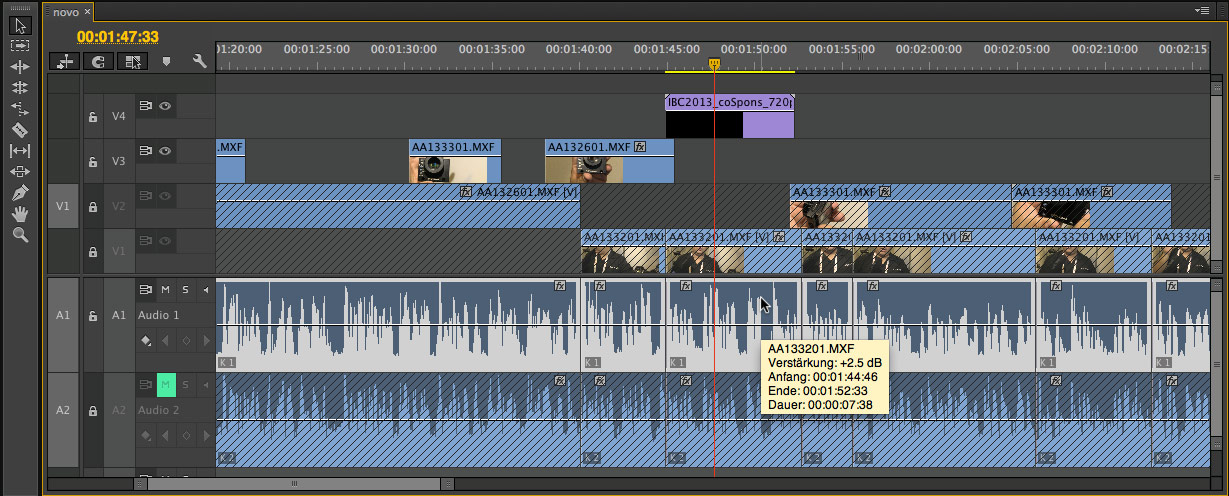The height and width of the screenshot is (496, 1229).
Task: Open Audio 1 keyframe display options
Action: click(x=147, y=340)
